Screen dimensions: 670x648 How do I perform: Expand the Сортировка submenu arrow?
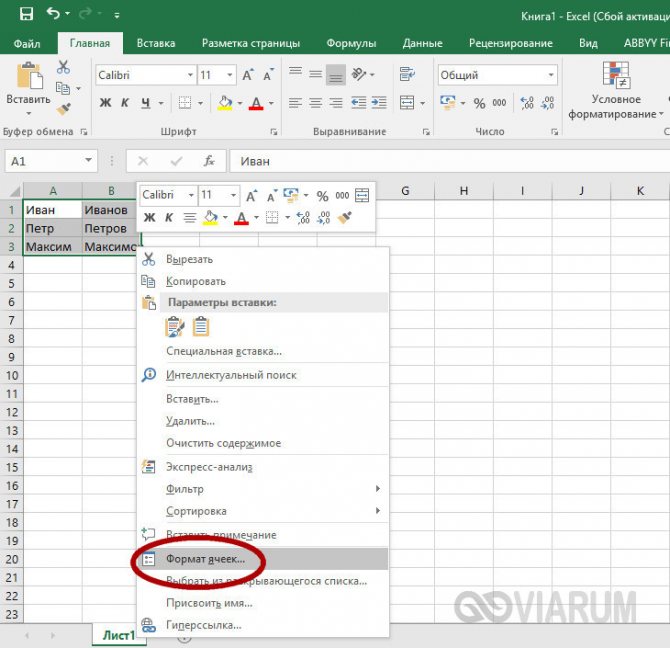coord(378,510)
